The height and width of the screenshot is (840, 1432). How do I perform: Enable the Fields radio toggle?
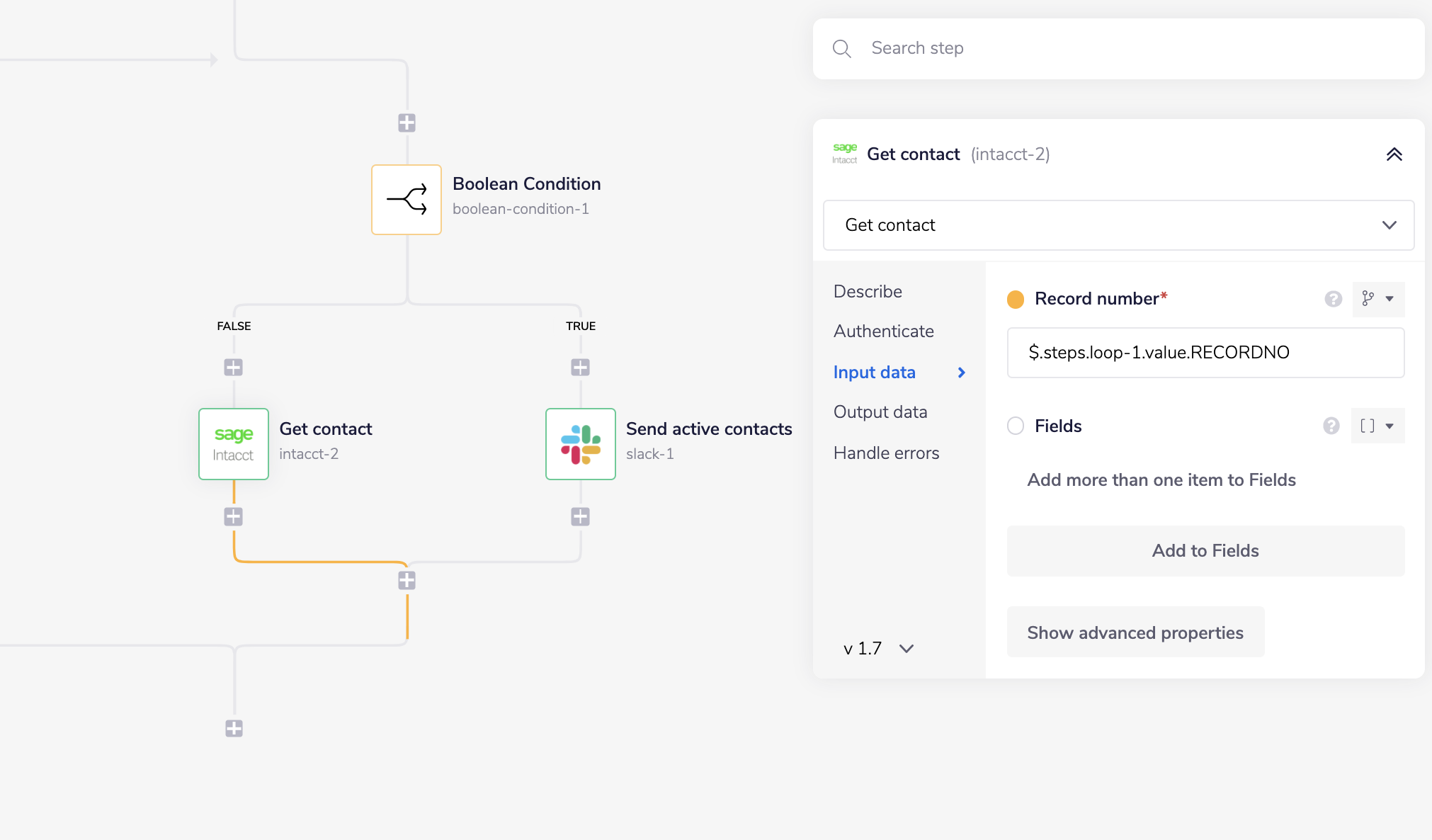click(x=1016, y=426)
